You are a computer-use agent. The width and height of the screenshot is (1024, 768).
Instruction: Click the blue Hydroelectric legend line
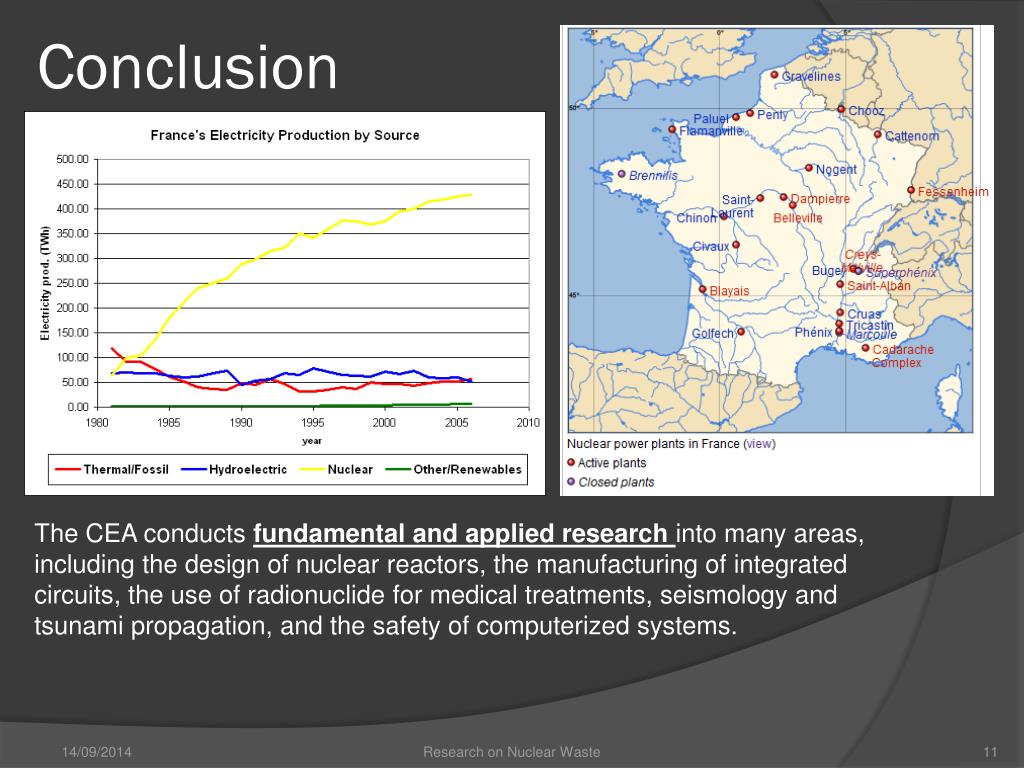tap(193, 469)
